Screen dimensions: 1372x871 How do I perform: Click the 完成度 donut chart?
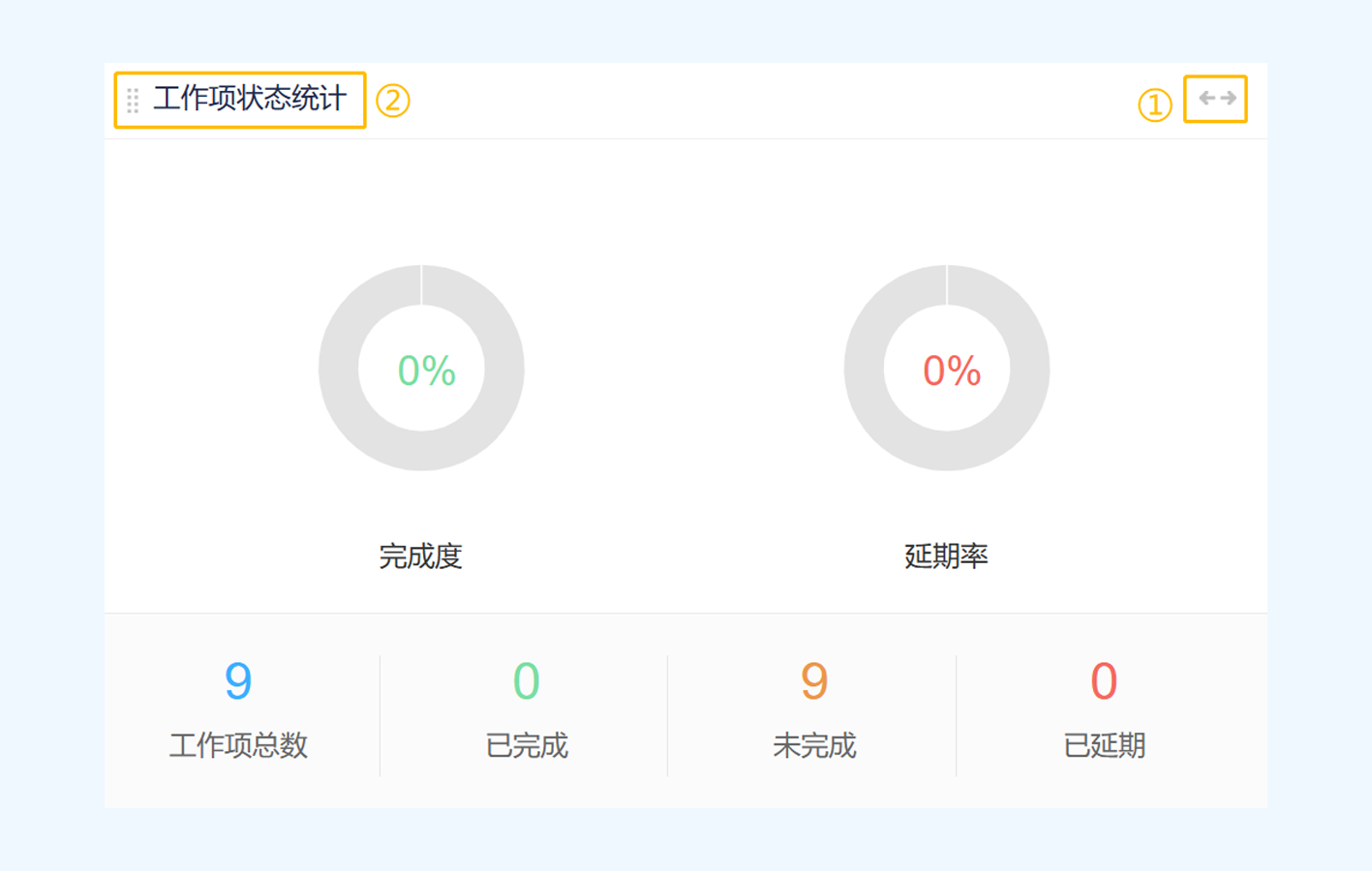click(421, 368)
